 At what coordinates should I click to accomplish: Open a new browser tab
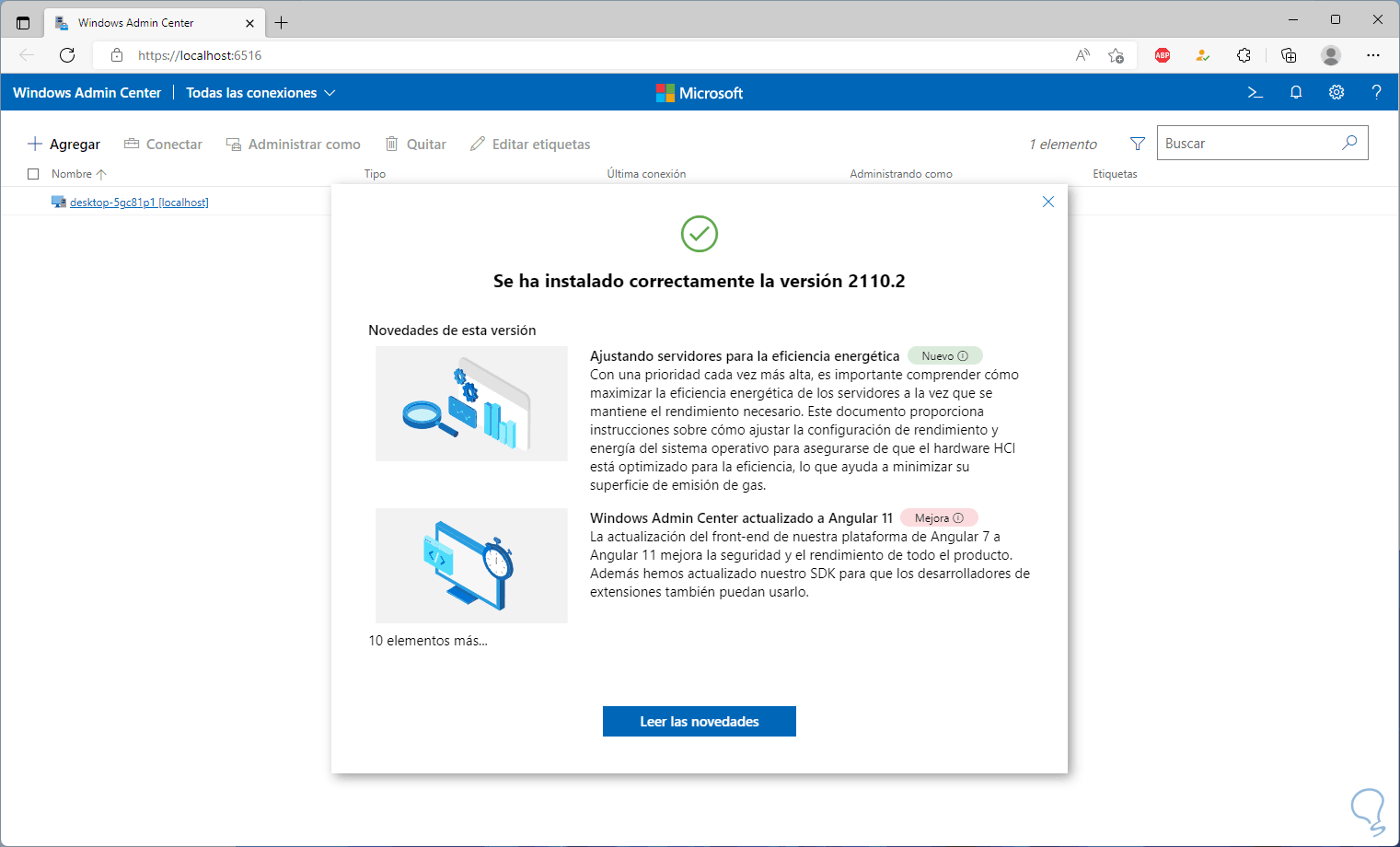coord(282,23)
